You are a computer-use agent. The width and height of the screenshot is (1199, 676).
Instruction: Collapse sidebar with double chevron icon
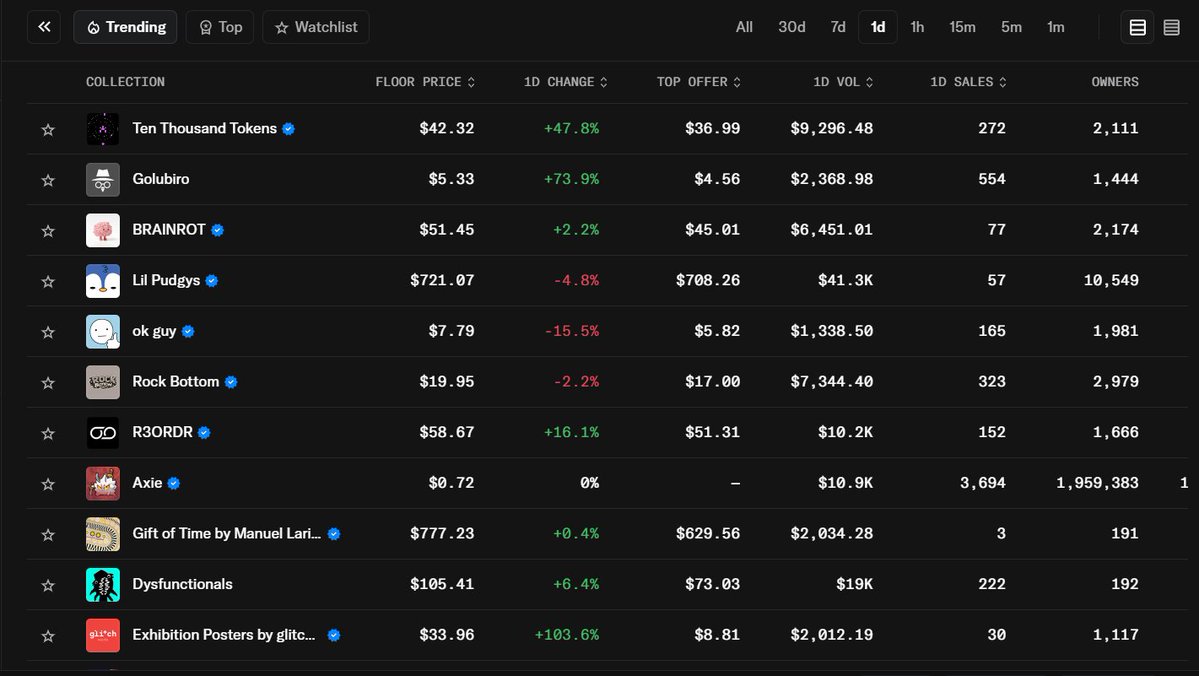coord(44,27)
